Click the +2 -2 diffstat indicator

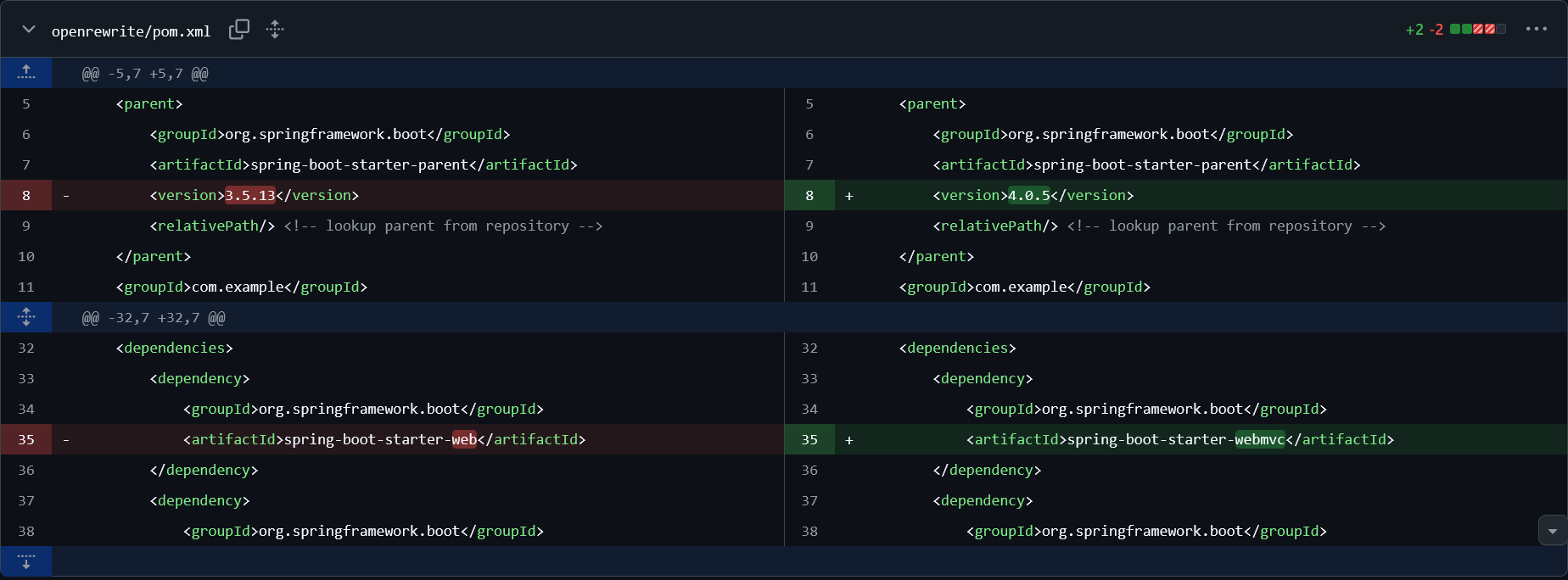click(x=1424, y=30)
